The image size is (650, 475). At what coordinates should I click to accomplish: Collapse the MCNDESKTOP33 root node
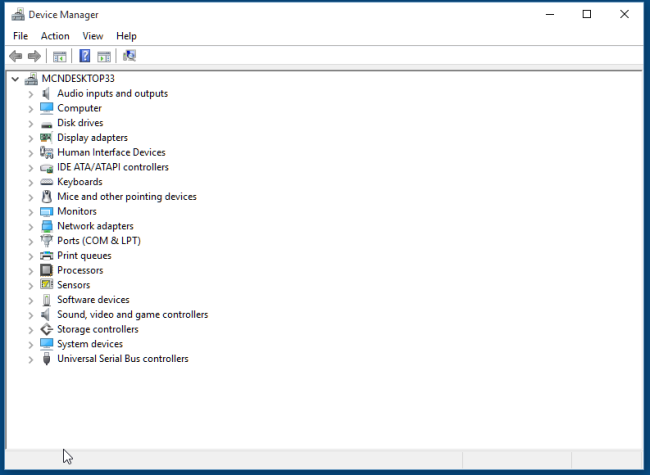click(x=15, y=79)
